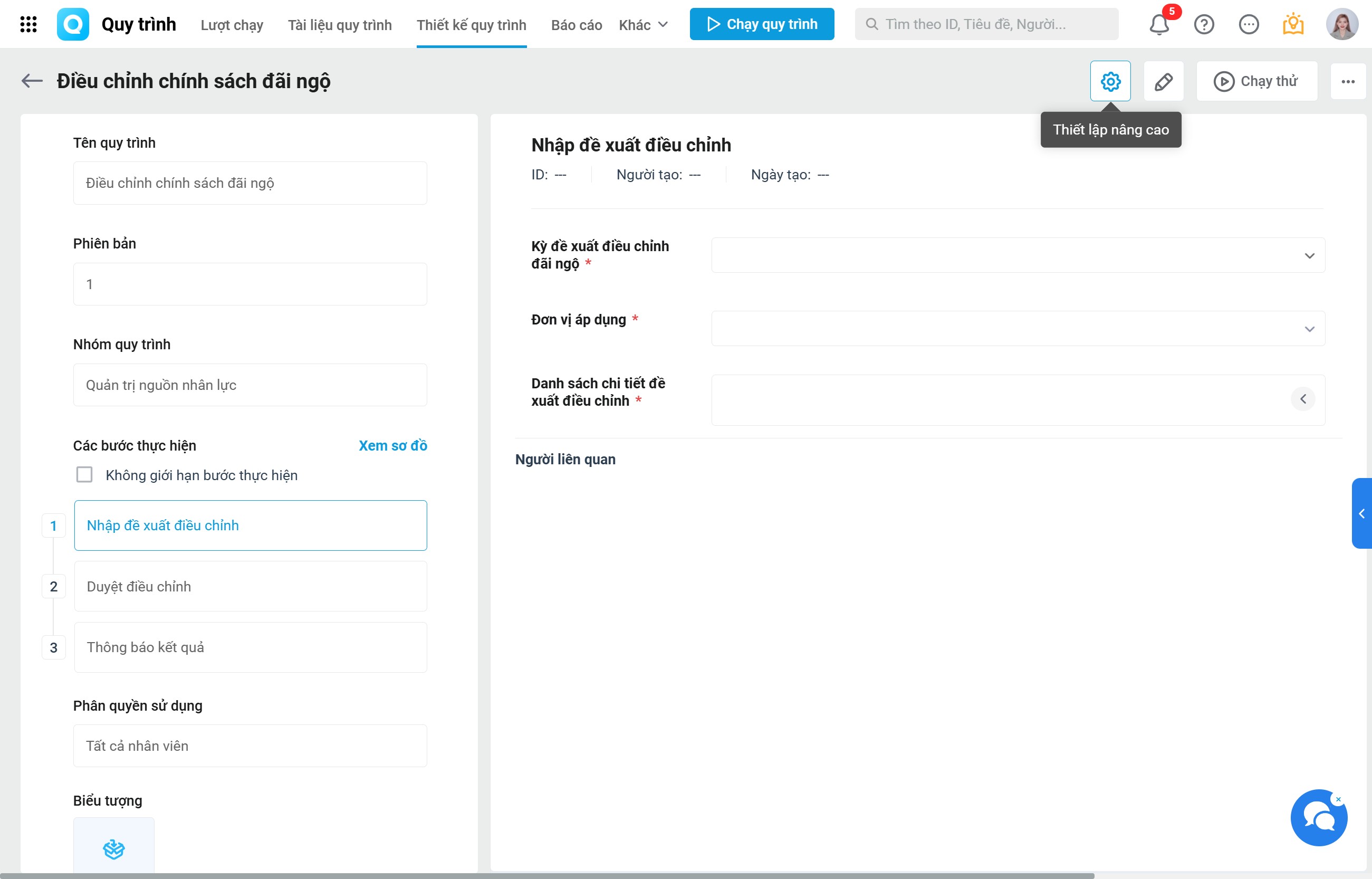Expand Kỳ đề xuất điều chỉnh dropdown
Image resolution: width=1372 pixels, height=879 pixels.
pyautogui.click(x=1018, y=255)
